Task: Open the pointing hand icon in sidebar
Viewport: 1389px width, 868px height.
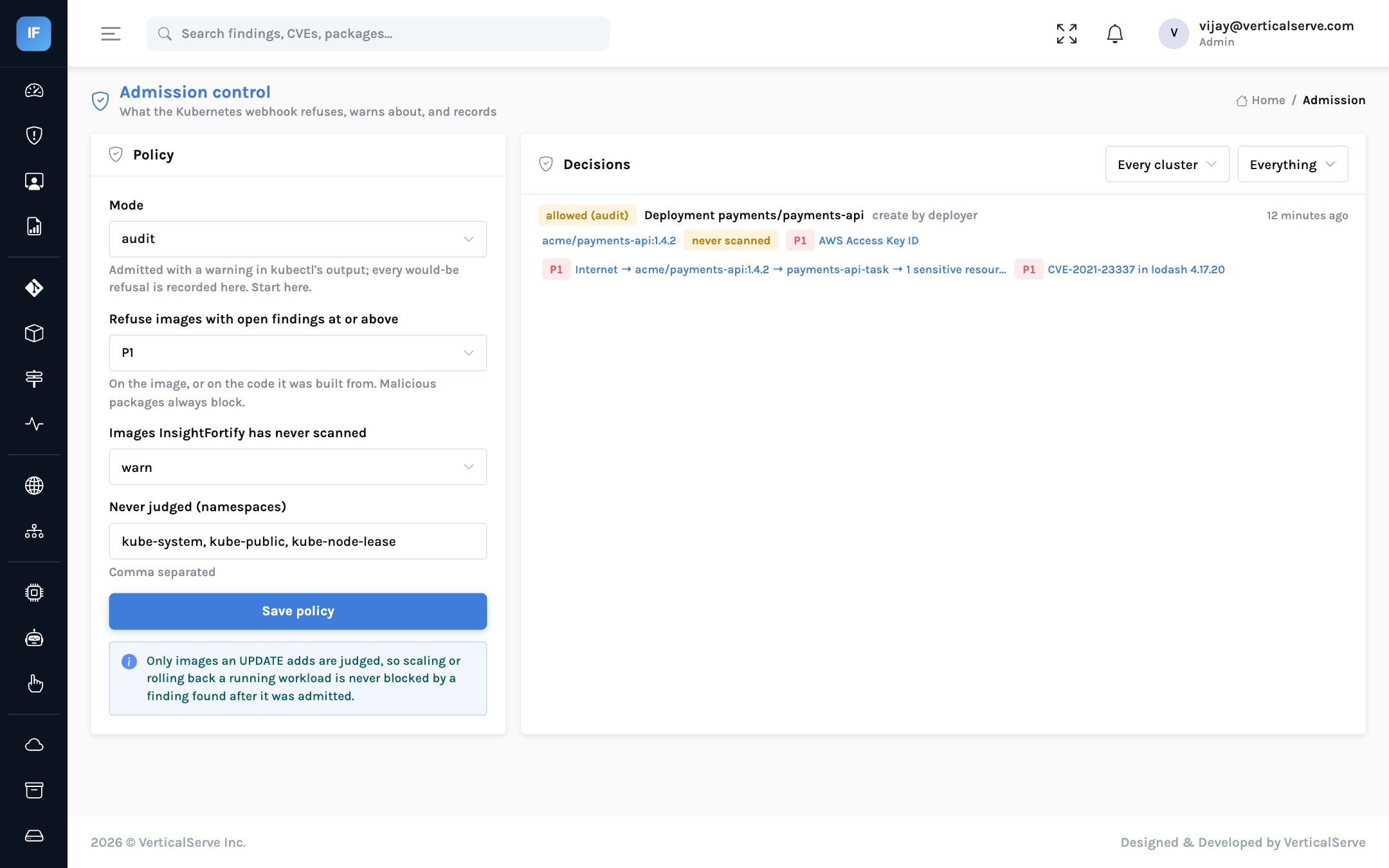Action: 34,683
